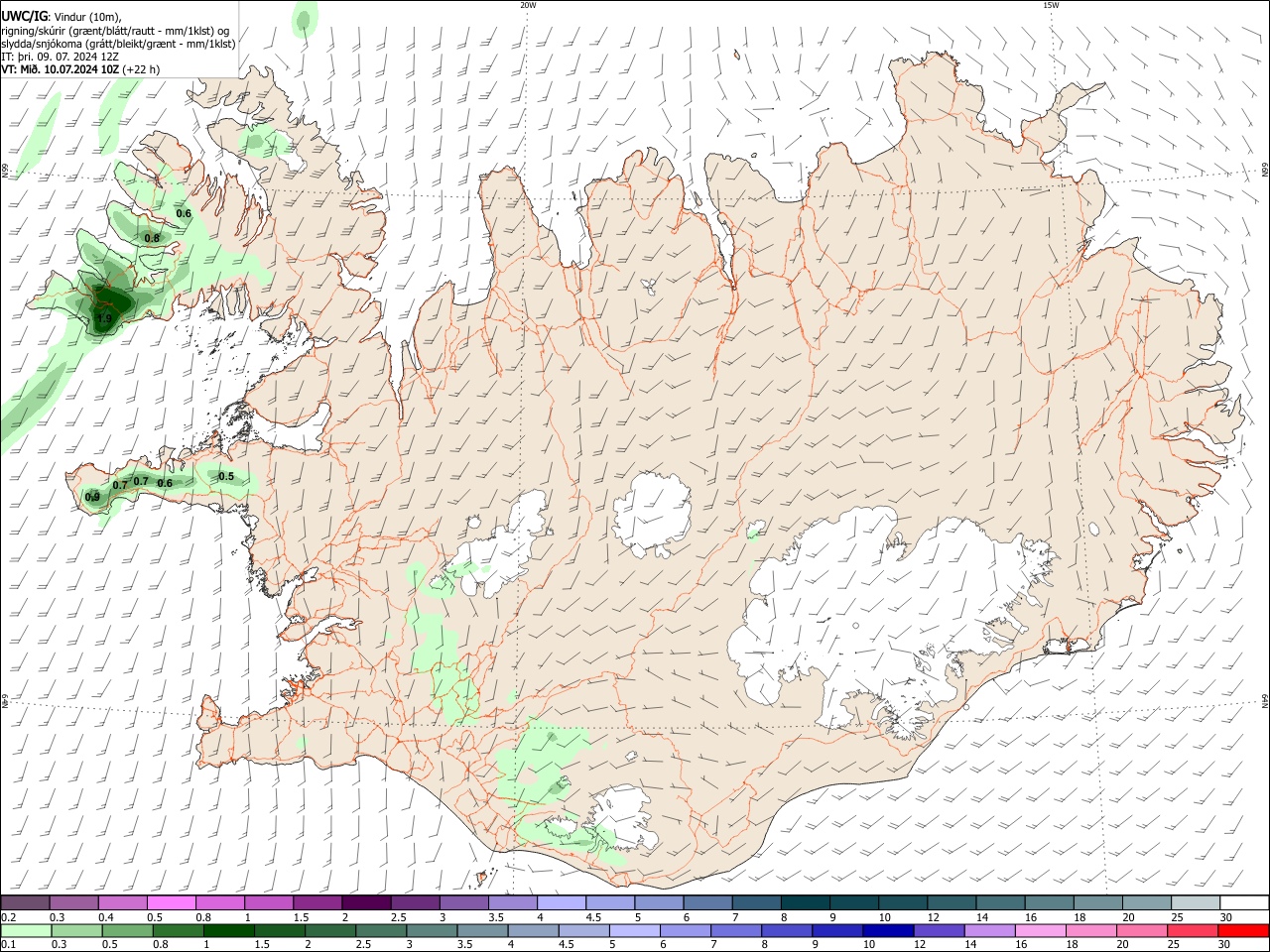
Task: Click the 15W longitude label
Action: click(x=1051, y=5)
